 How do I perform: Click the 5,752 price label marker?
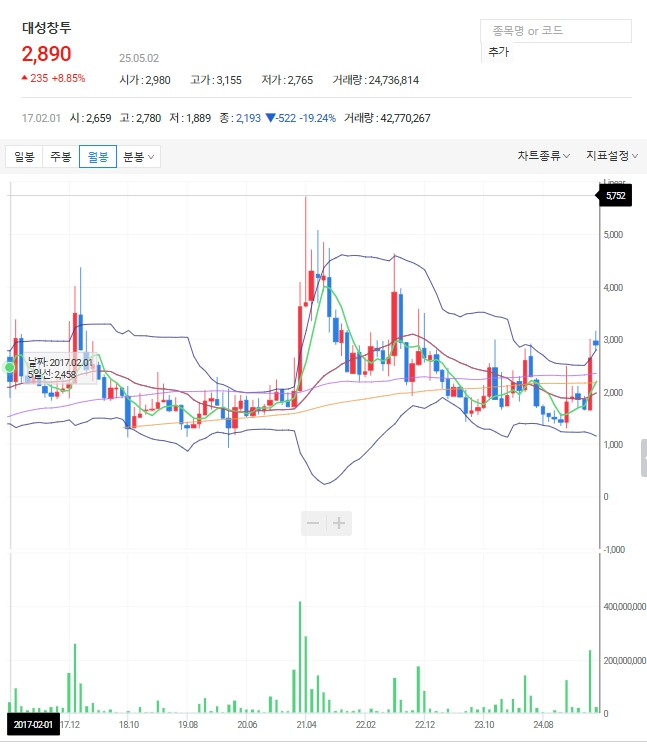(x=615, y=195)
